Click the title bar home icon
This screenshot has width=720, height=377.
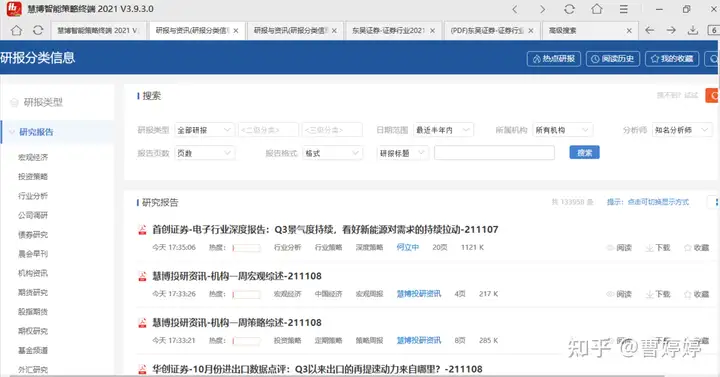596,9
